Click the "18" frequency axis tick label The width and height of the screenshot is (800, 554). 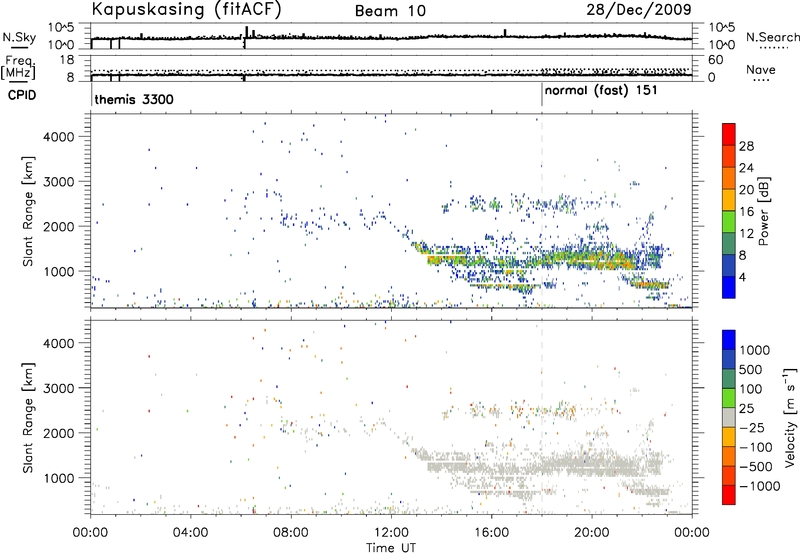pyautogui.click(x=66, y=60)
